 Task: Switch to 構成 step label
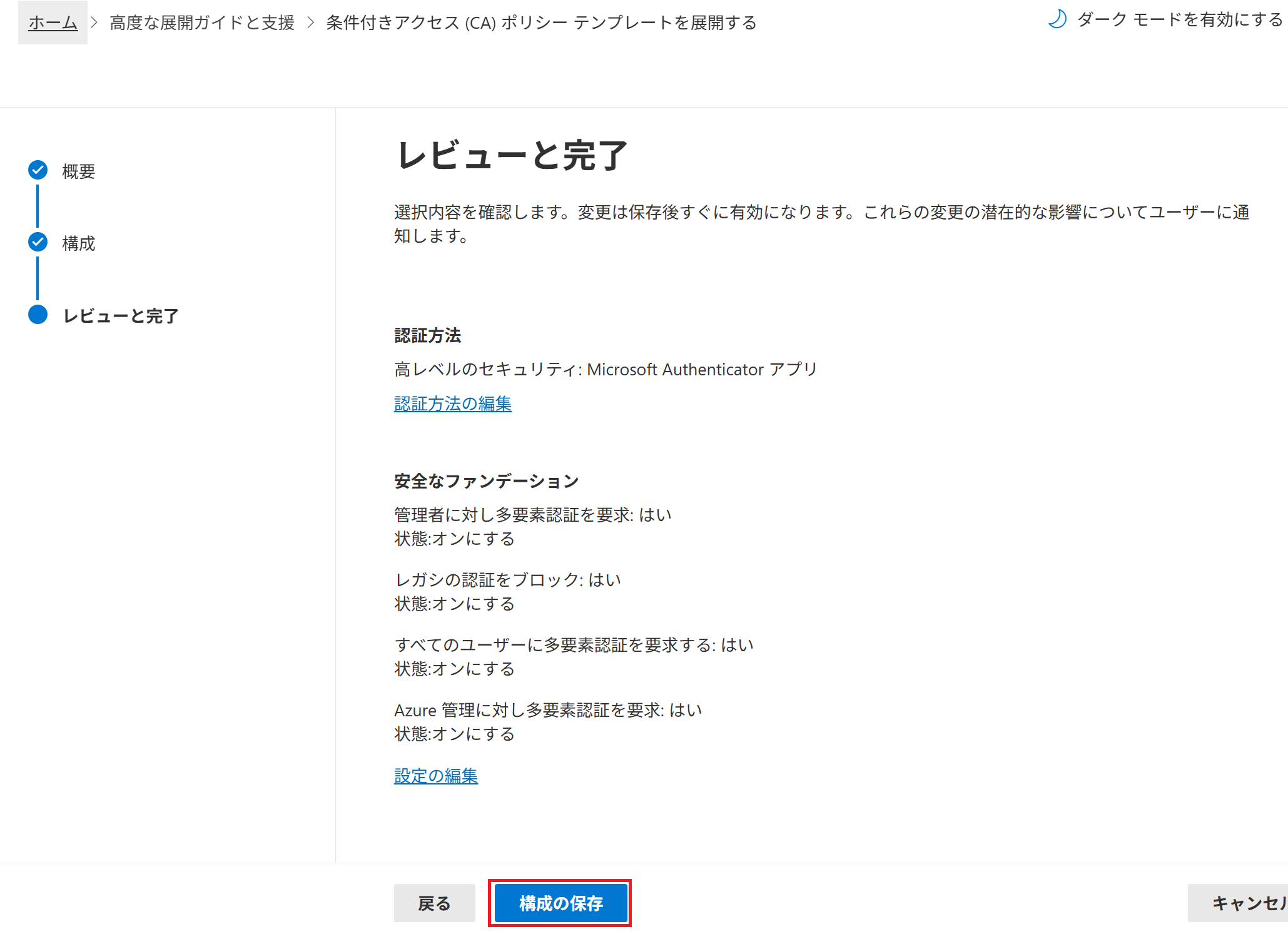coord(79,243)
